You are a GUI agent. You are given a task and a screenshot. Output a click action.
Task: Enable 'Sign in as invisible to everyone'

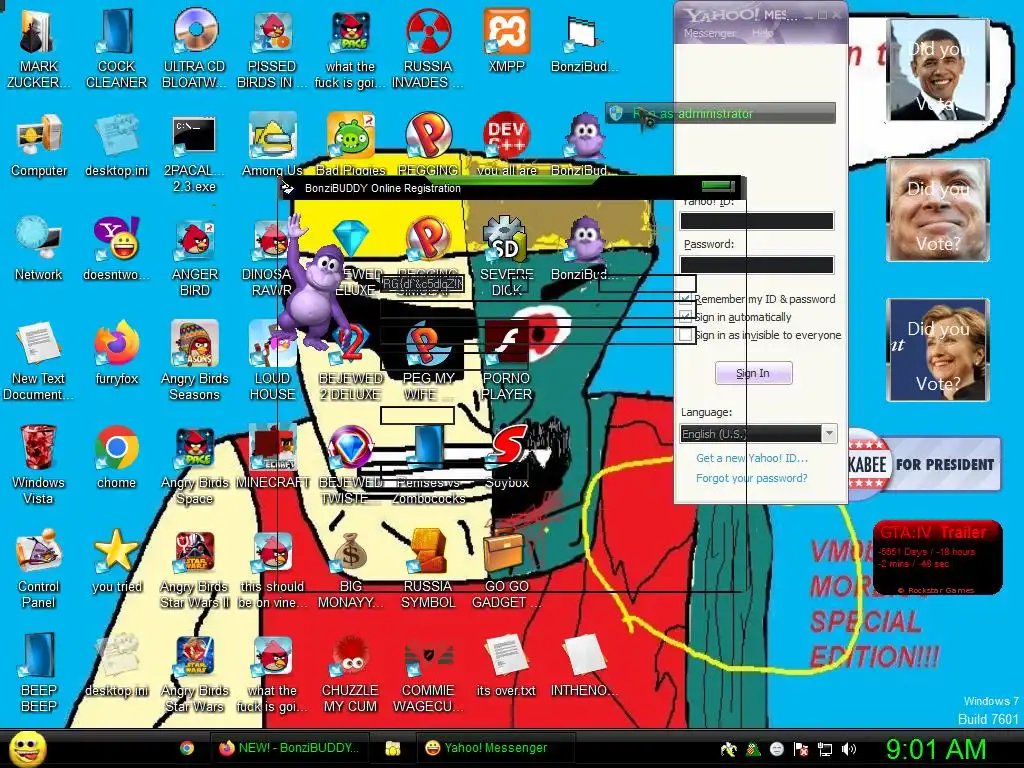(x=685, y=335)
